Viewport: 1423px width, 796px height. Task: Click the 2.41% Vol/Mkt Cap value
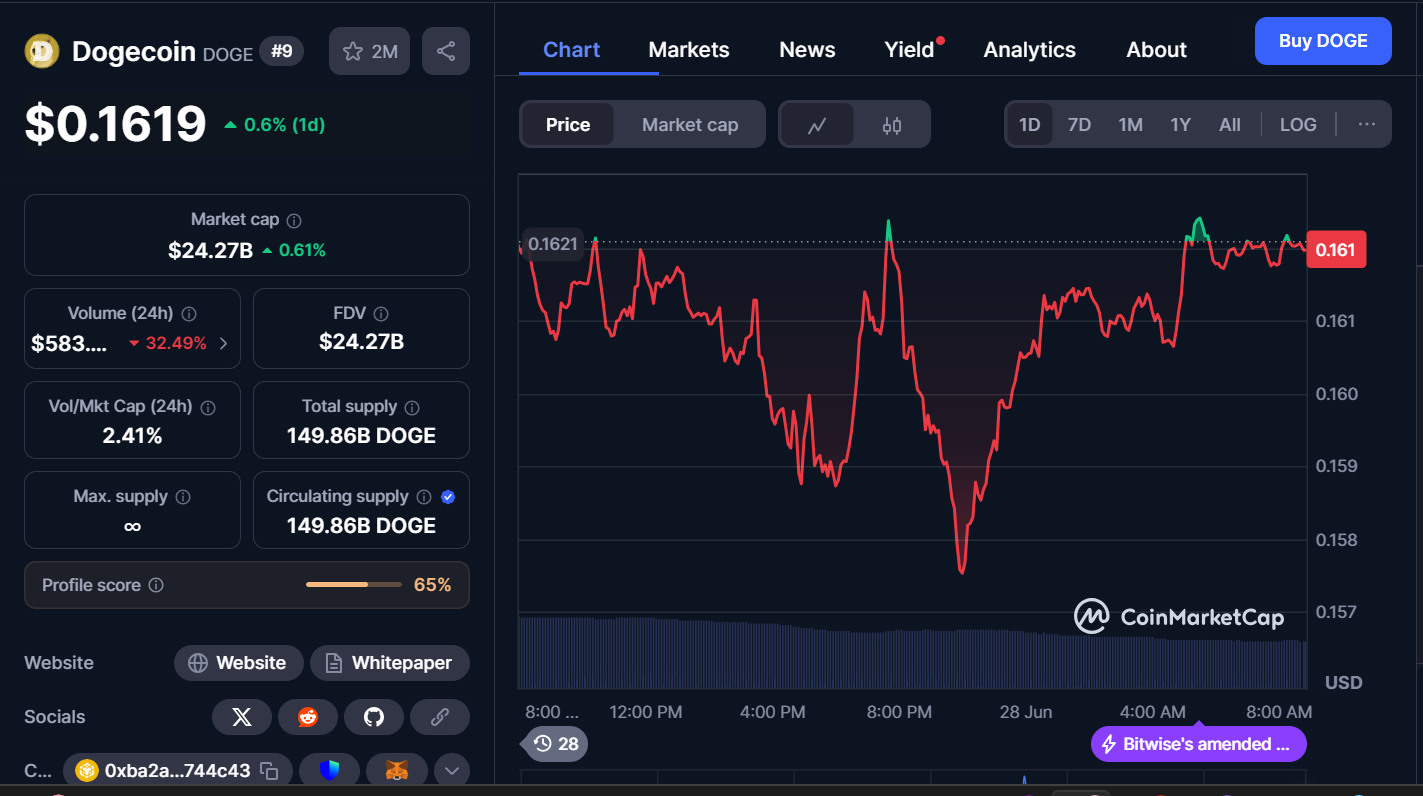click(132, 436)
